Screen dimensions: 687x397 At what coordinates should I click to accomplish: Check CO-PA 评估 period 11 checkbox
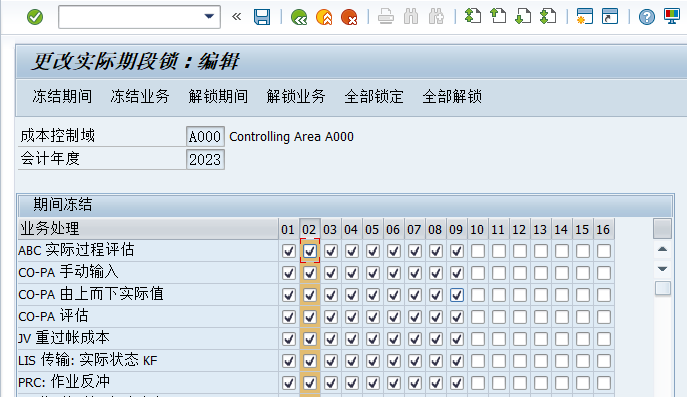click(499, 317)
